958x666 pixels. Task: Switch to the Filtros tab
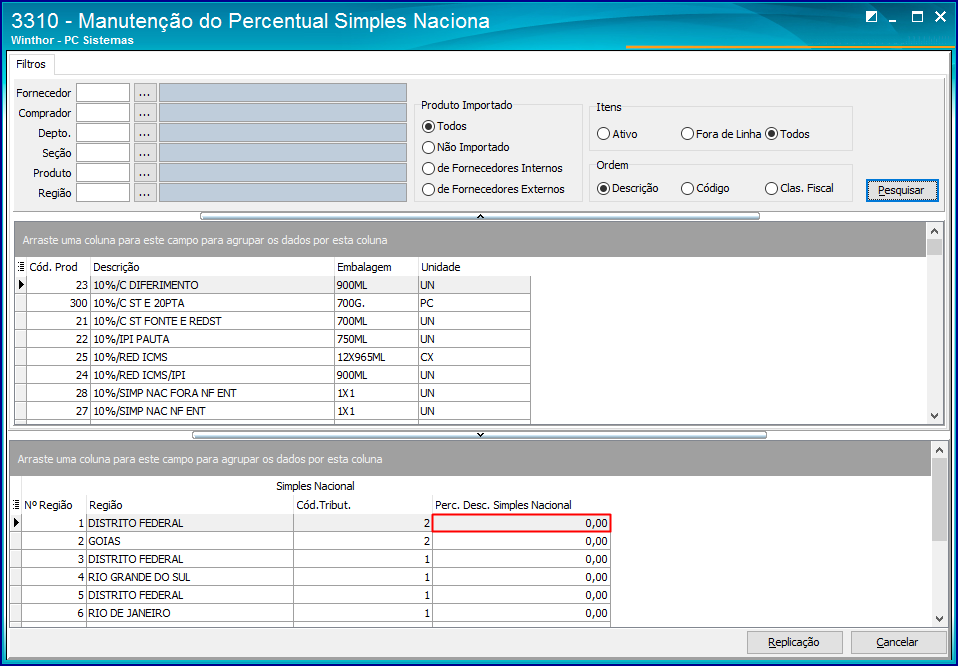tap(31, 64)
